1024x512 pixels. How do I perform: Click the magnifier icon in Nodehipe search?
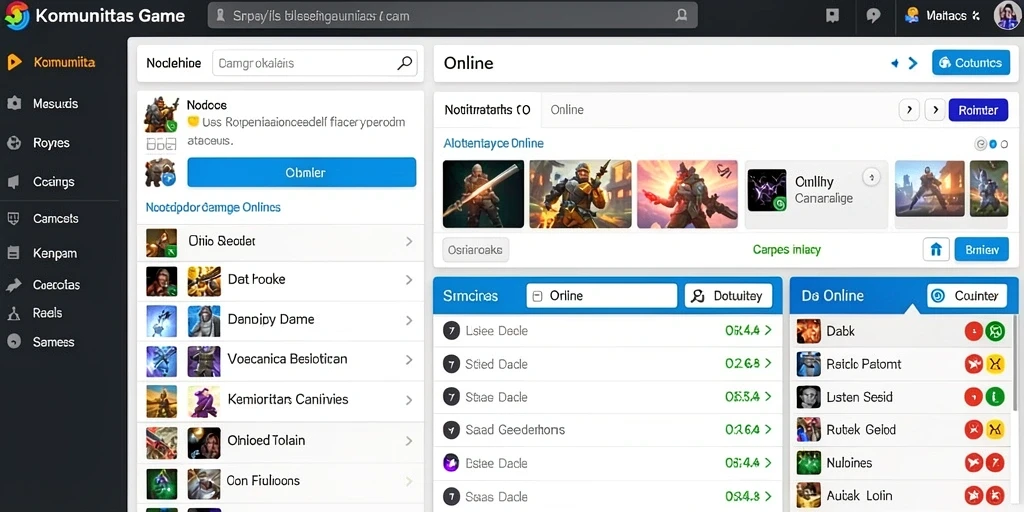(x=404, y=63)
